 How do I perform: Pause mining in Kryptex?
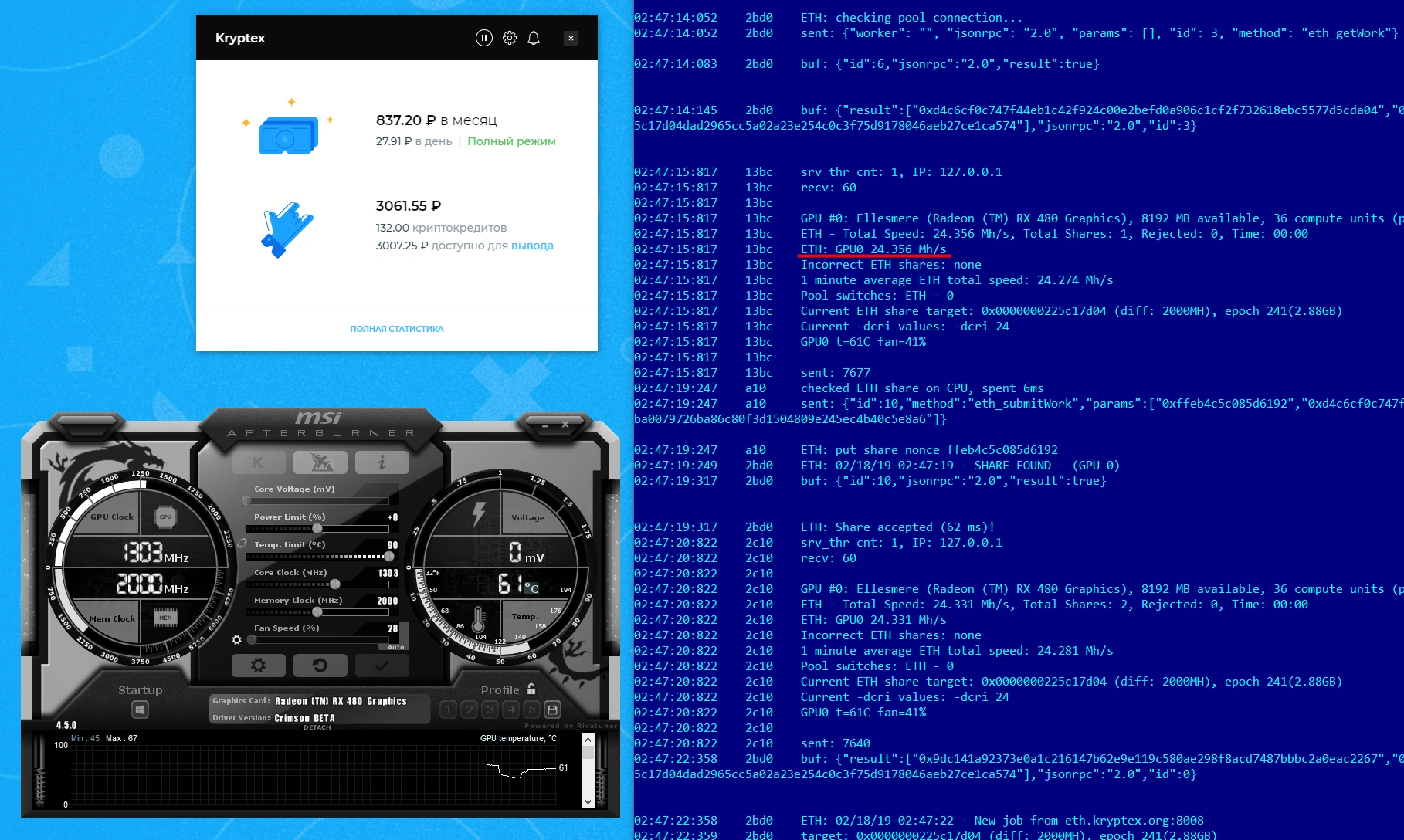tap(484, 38)
